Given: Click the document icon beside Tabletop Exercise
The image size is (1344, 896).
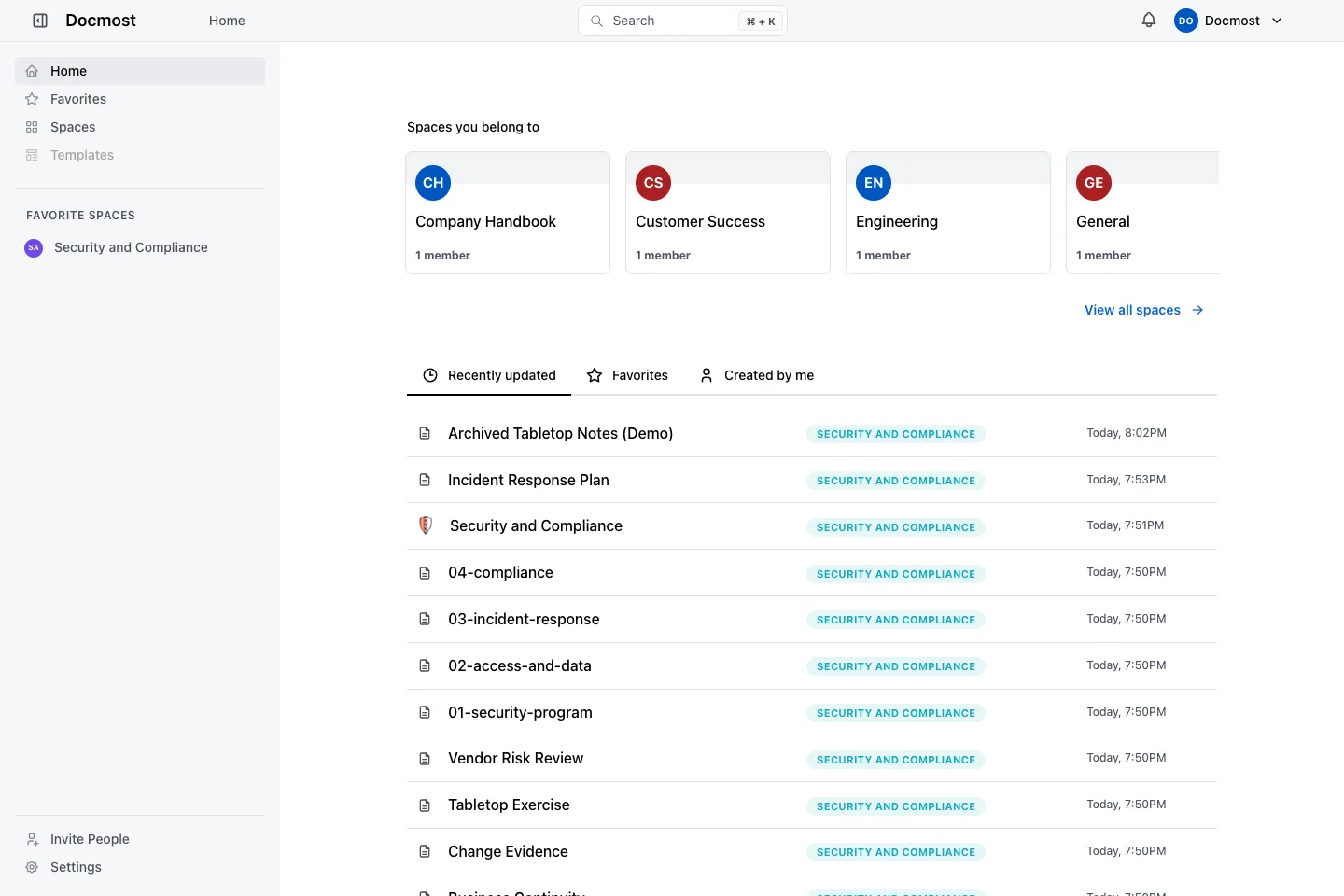Looking at the screenshot, I should coord(425,805).
